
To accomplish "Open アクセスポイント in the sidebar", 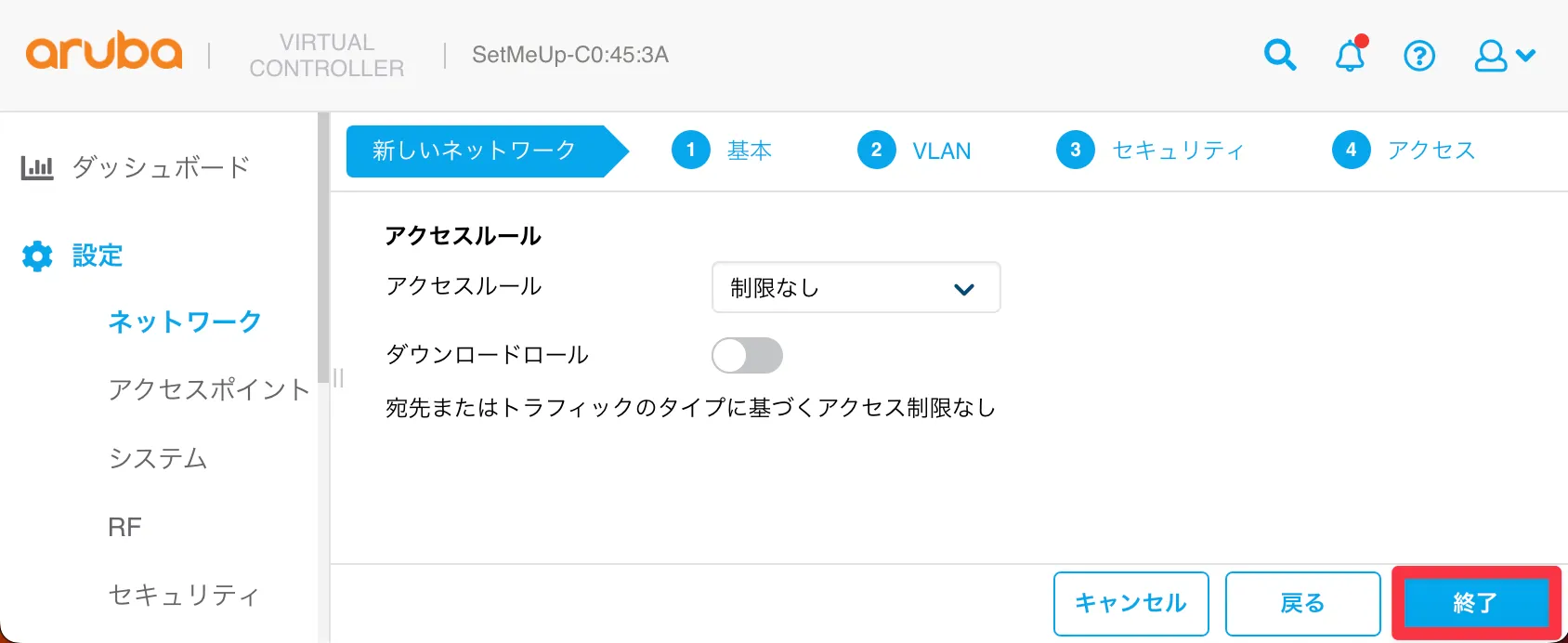I will 208,389.
